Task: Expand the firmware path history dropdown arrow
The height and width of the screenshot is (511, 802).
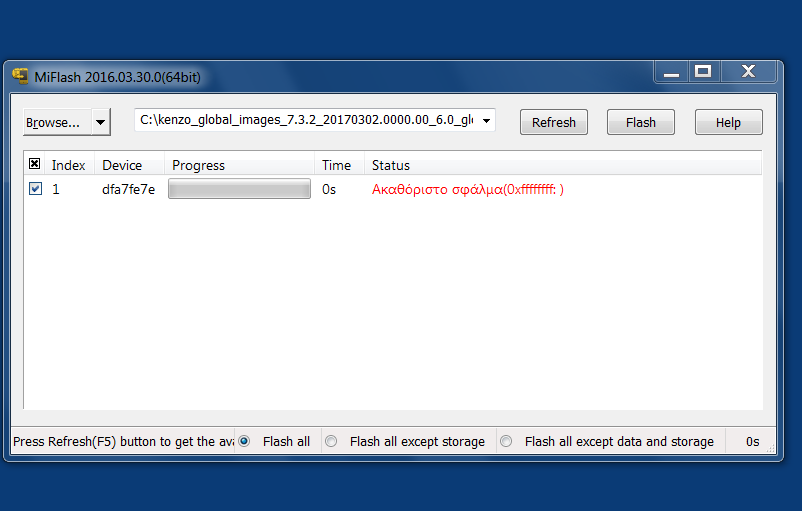Action: (486, 121)
